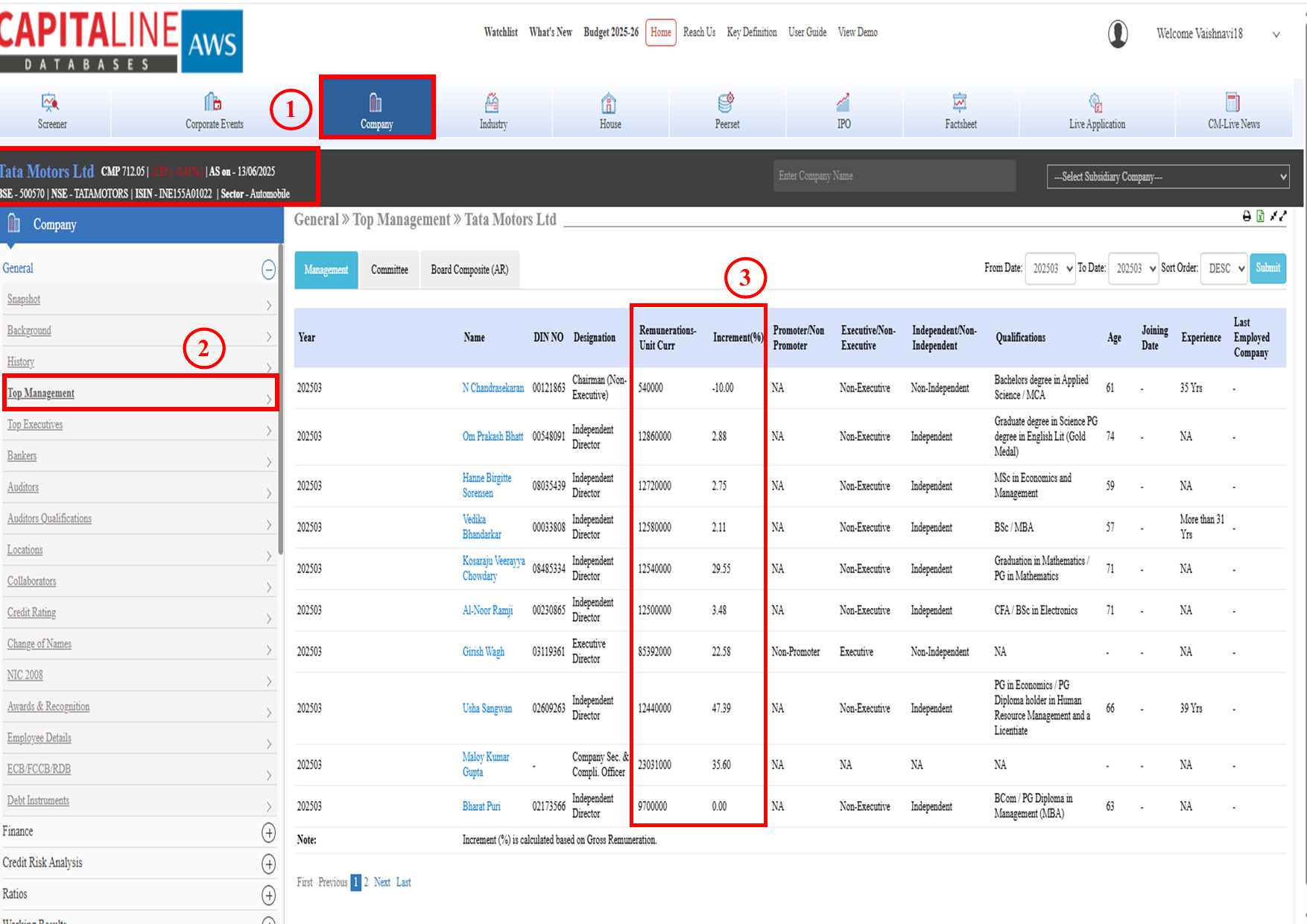Open the IPO module icon
This screenshot has width=1307, height=924.
pos(844,102)
